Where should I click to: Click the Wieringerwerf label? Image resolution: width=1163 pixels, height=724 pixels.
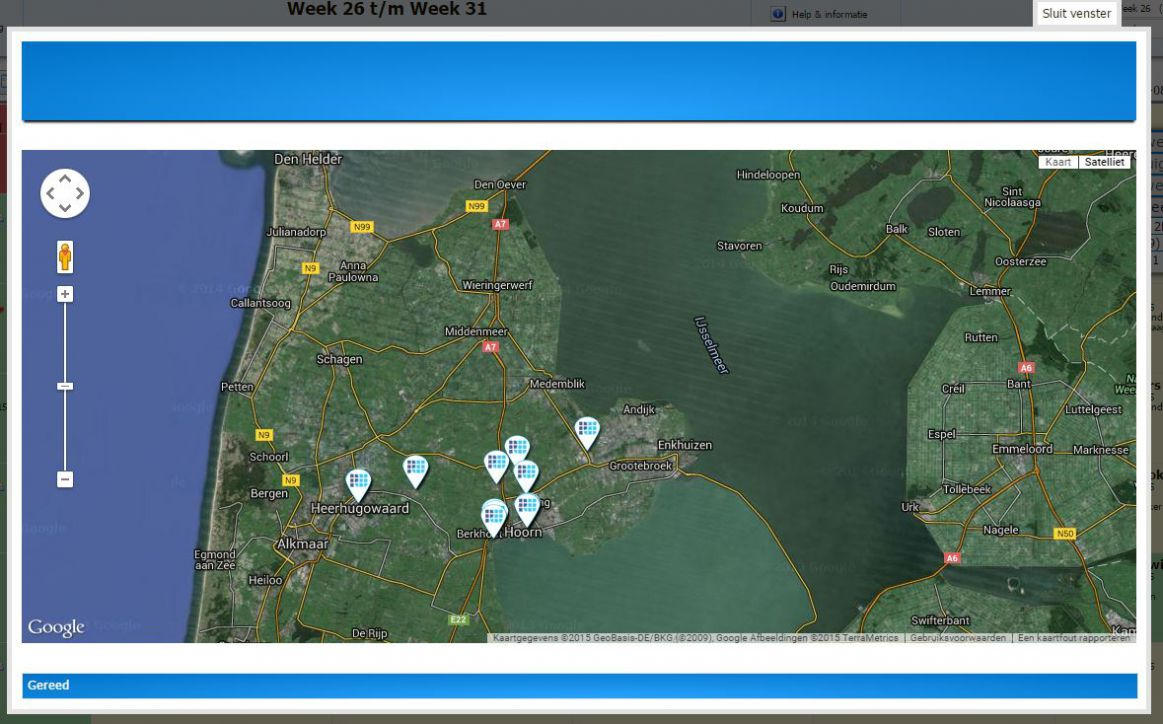(x=497, y=285)
